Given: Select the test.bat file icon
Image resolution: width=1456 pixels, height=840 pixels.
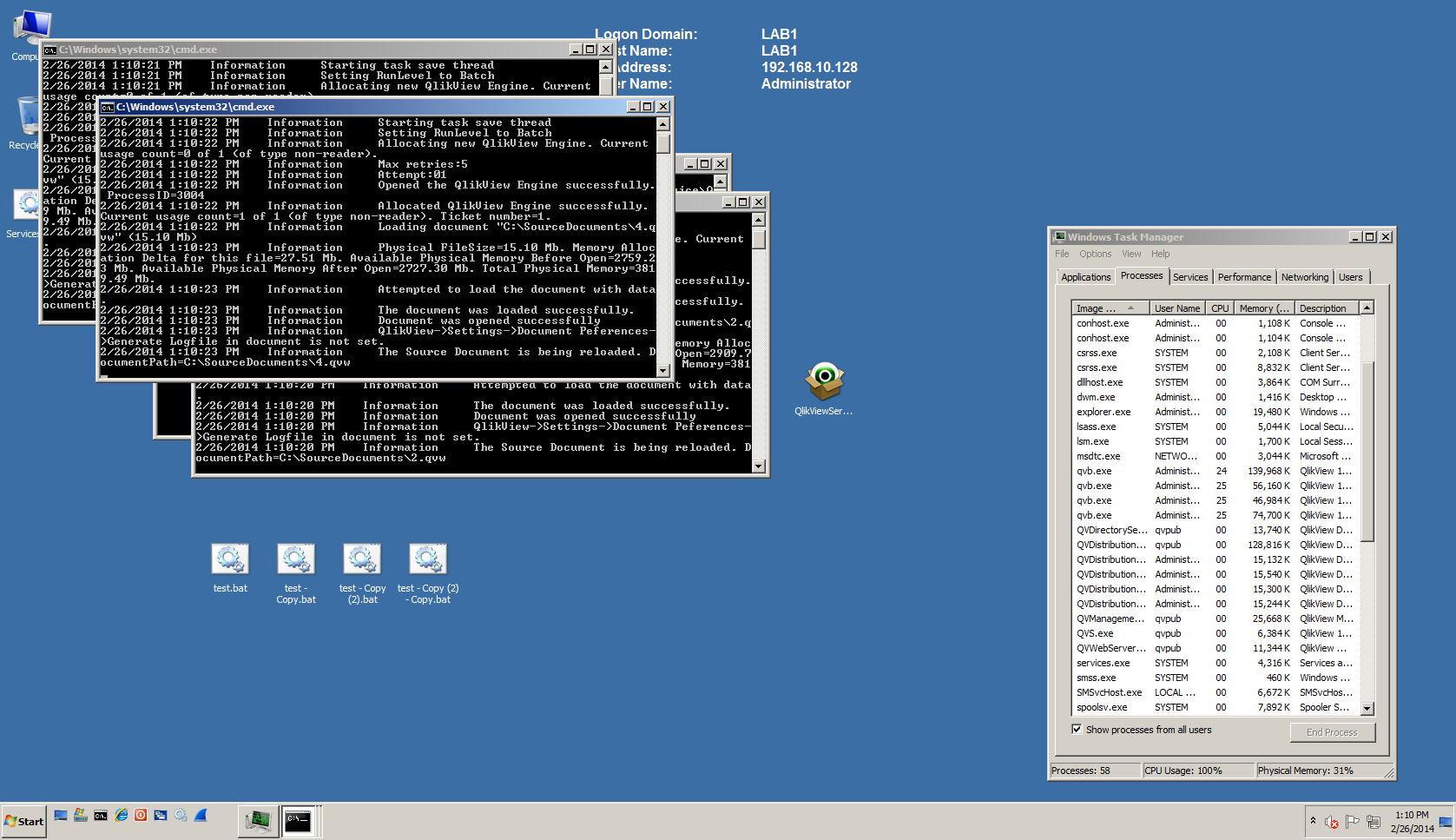Looking at the screenshot, I should 230,560.
